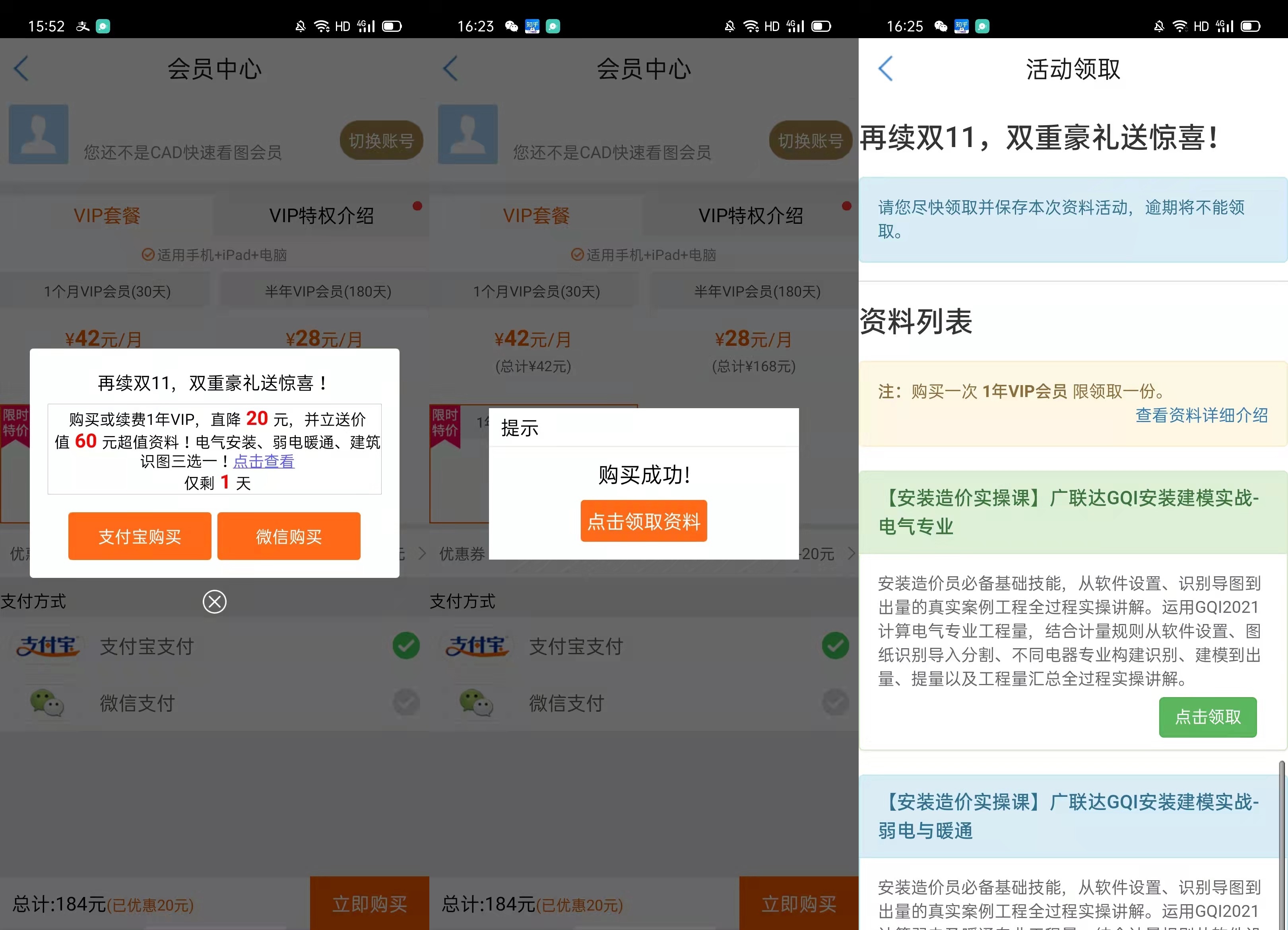Tap 限时特价 ribbon, 15:52 screen
Screen dimensions: 1288x930
pyautogui.click(x=15, y=426)
